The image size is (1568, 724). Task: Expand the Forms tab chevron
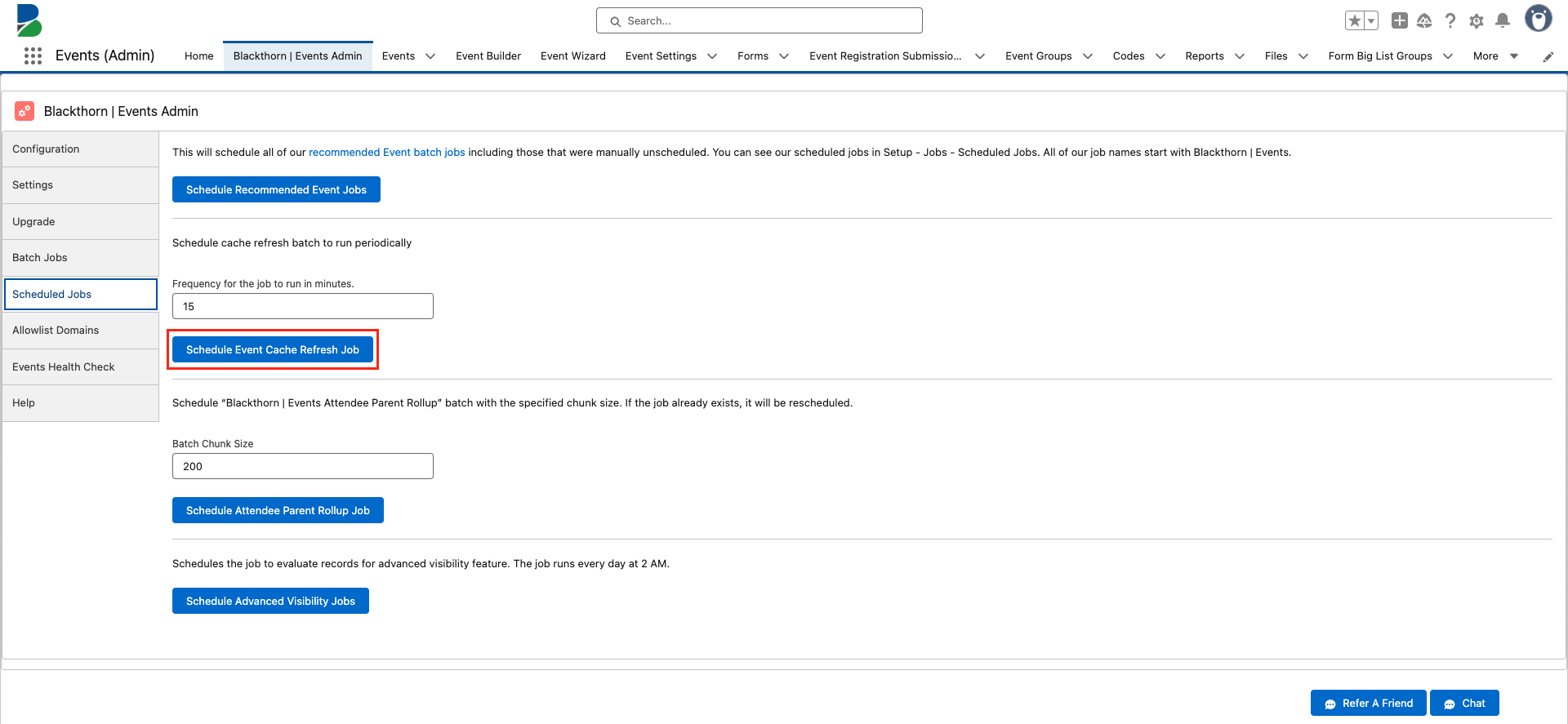[x=784, y=56]
